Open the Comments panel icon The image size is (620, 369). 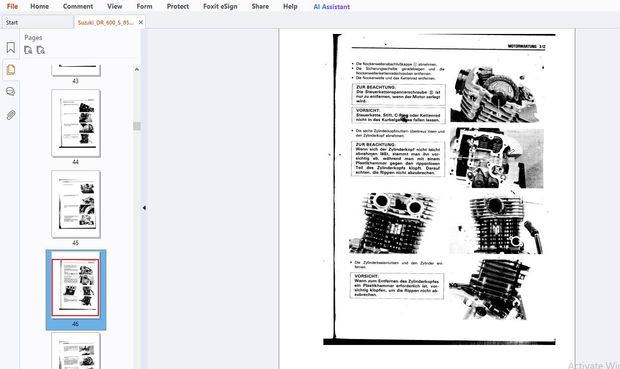[11, 92]
